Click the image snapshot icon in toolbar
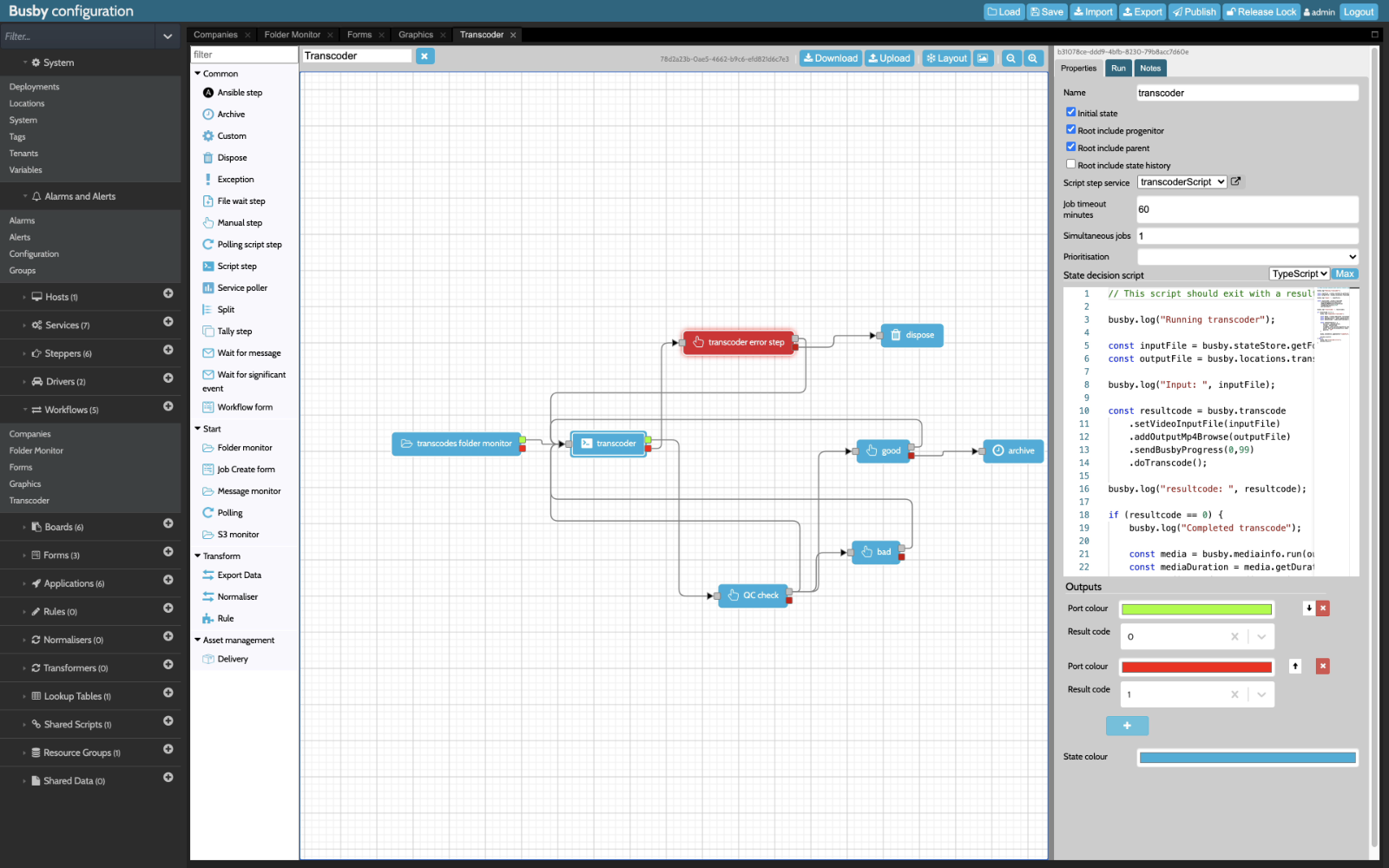The height and width of the screenshot is (868, 1389). pyautogui.click(x=983, y=58)
